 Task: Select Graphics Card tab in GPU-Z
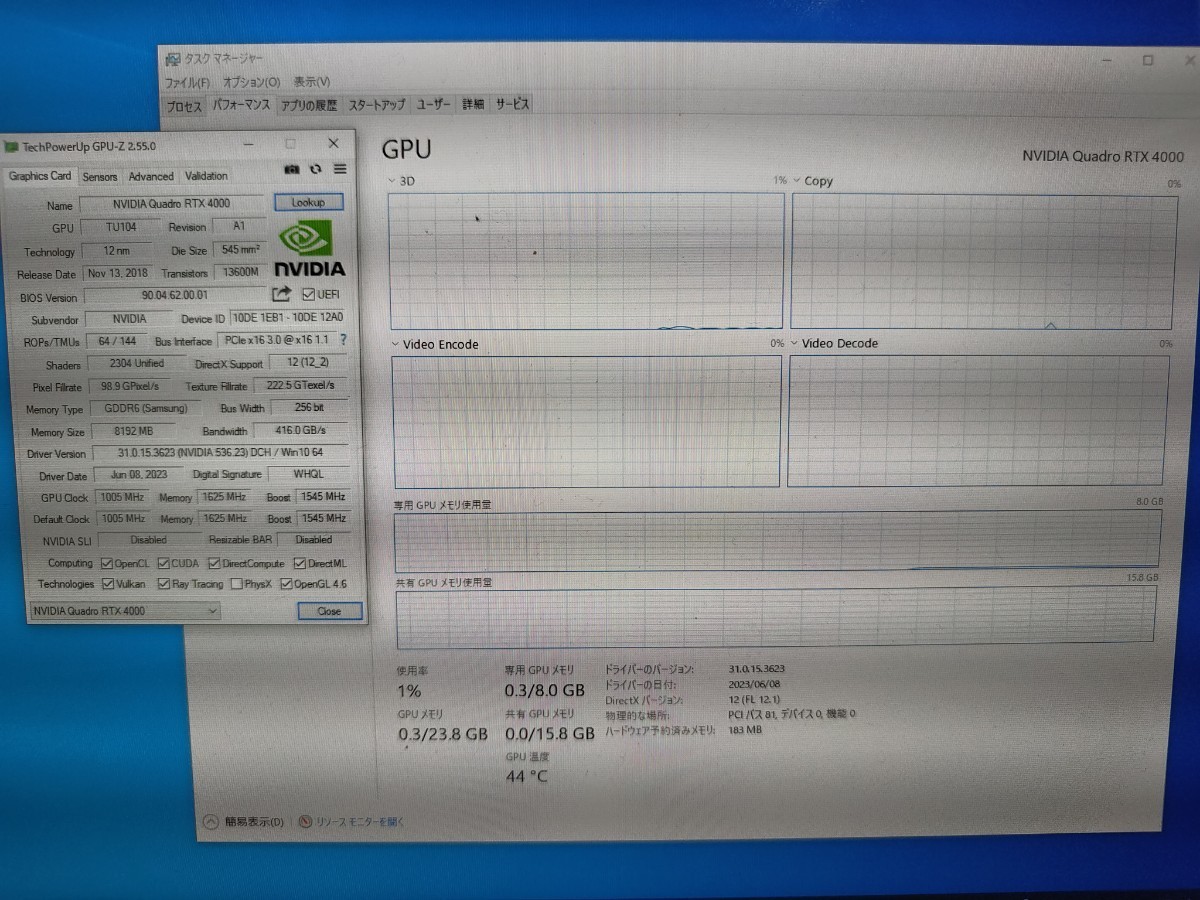tap(40, 176)
